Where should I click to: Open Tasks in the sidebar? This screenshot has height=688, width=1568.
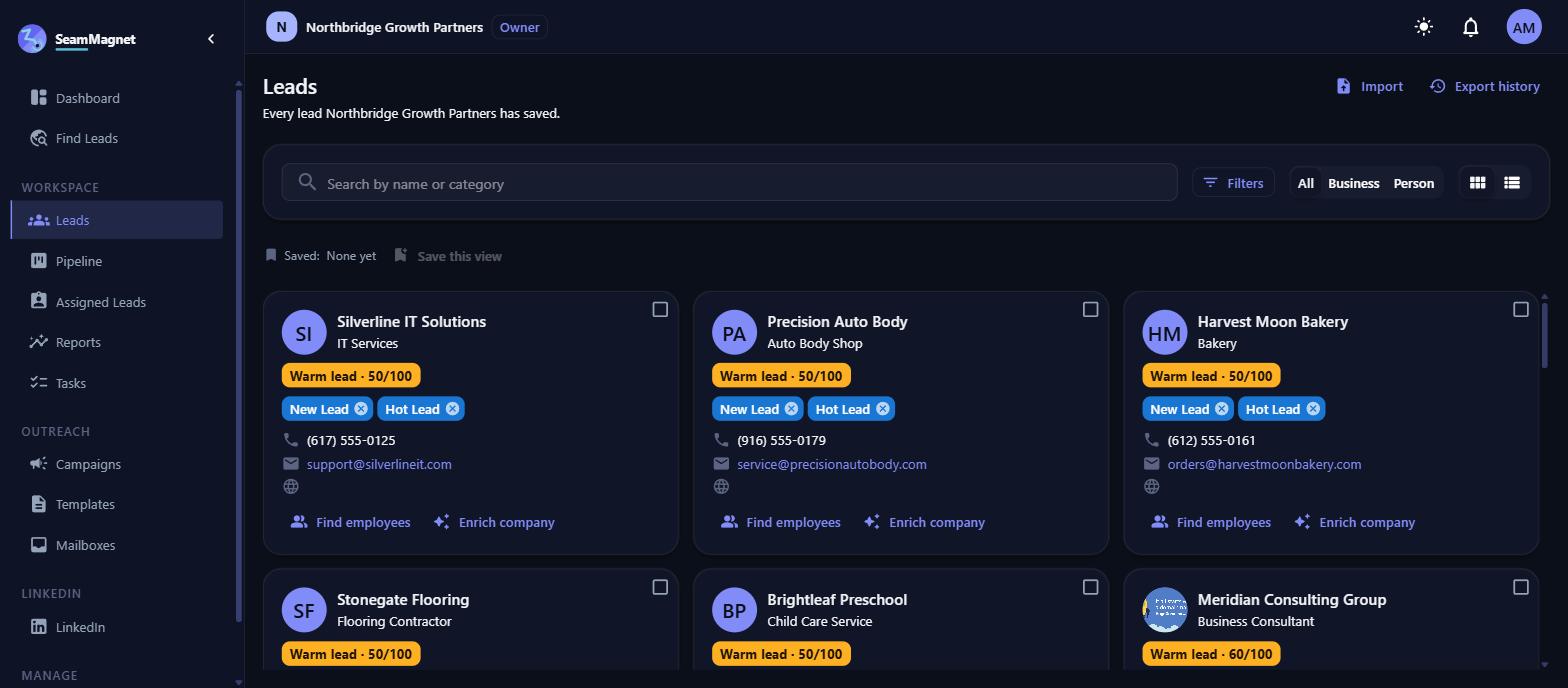click(x=116, y=383)
